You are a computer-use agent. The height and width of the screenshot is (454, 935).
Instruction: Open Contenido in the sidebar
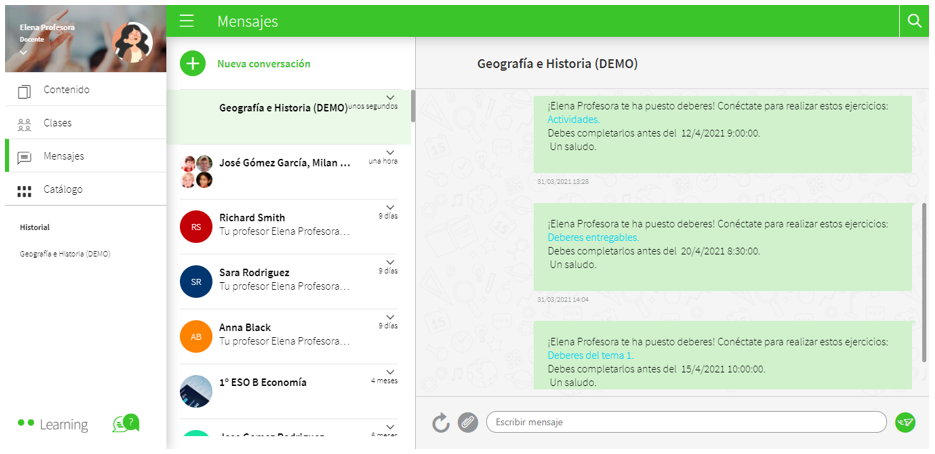(x=66, y=90)
